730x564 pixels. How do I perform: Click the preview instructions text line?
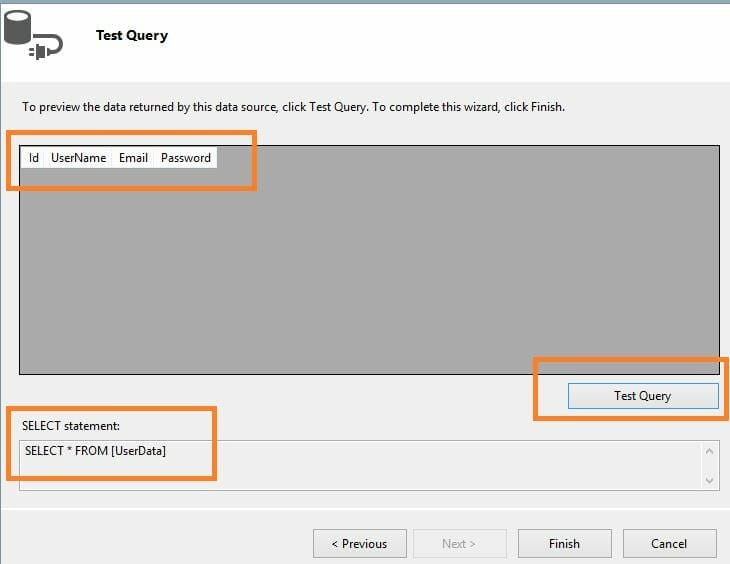tap(293, 107)
